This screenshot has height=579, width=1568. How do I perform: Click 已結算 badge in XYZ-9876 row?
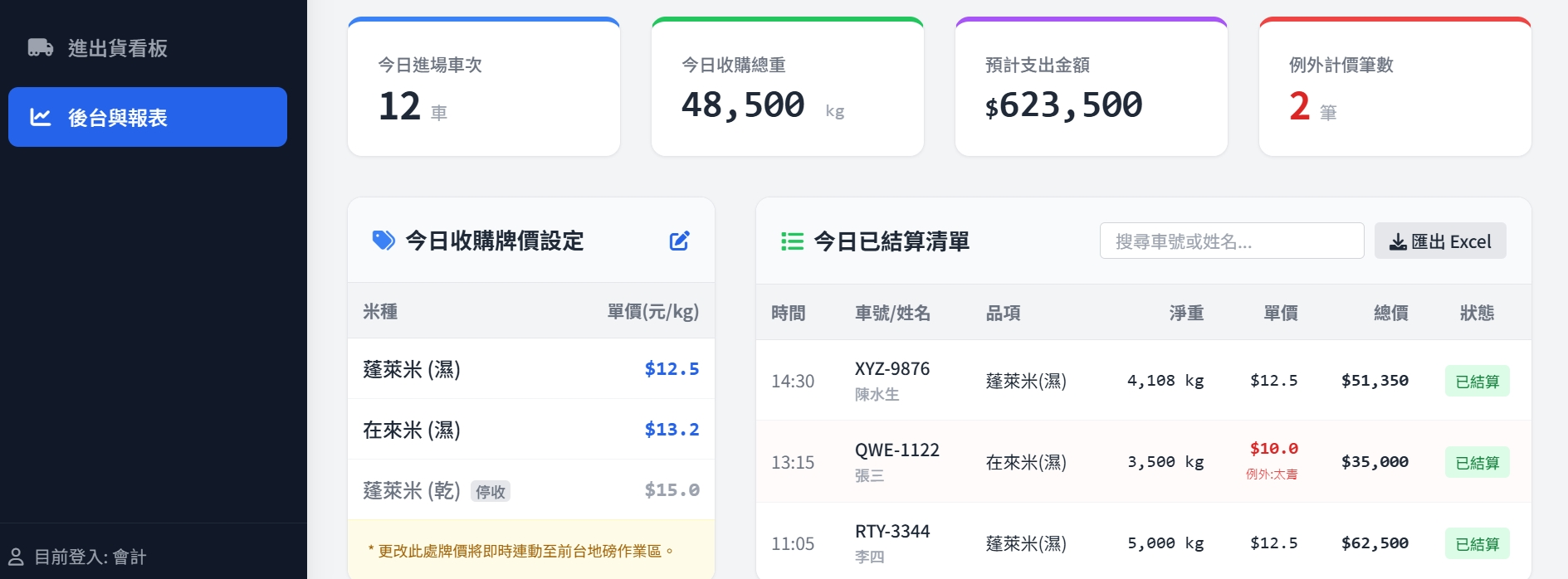(1478, 381)
